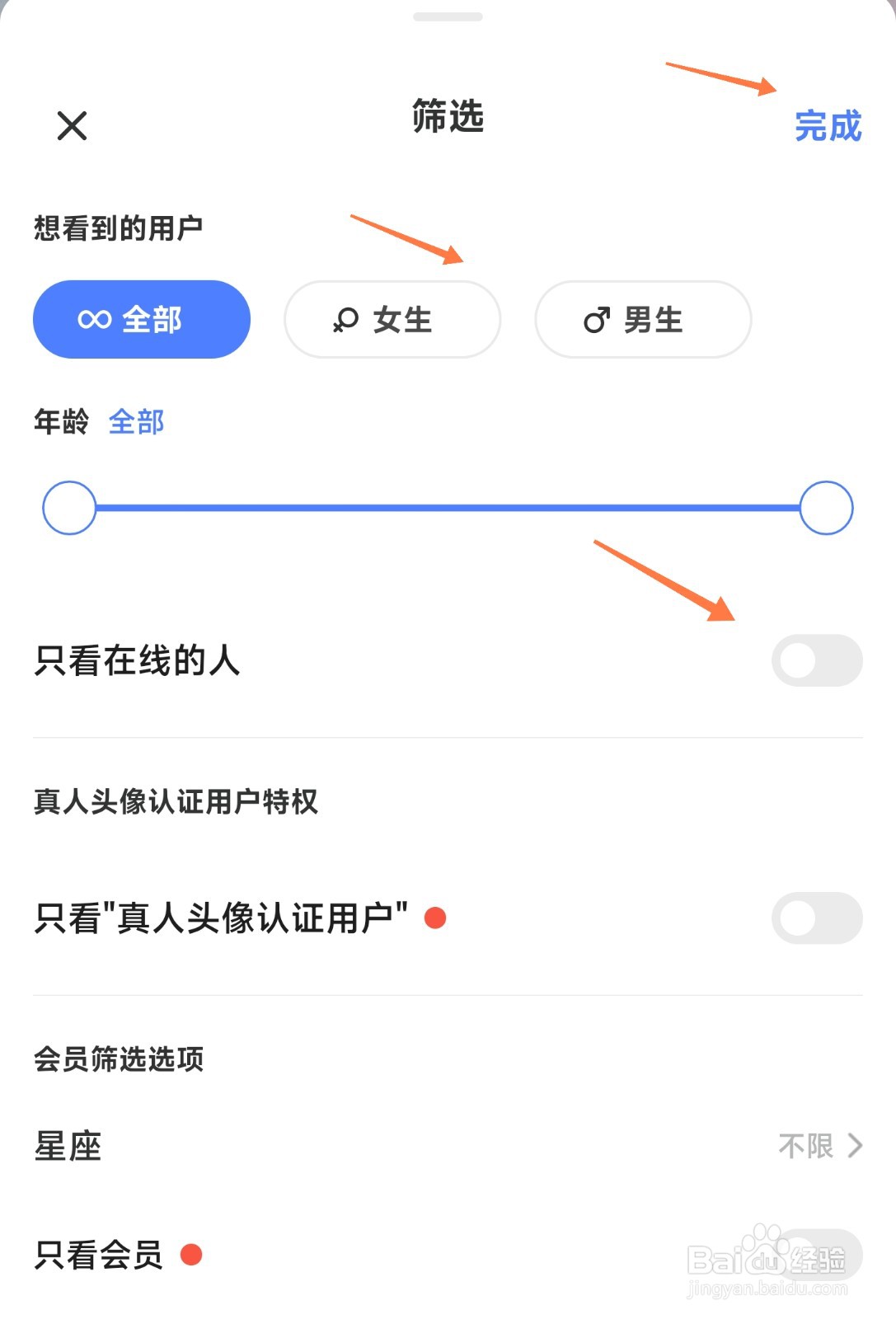Click the sheet handle at top
This screenshot has width=896, height=1319.
pos(448,16)
